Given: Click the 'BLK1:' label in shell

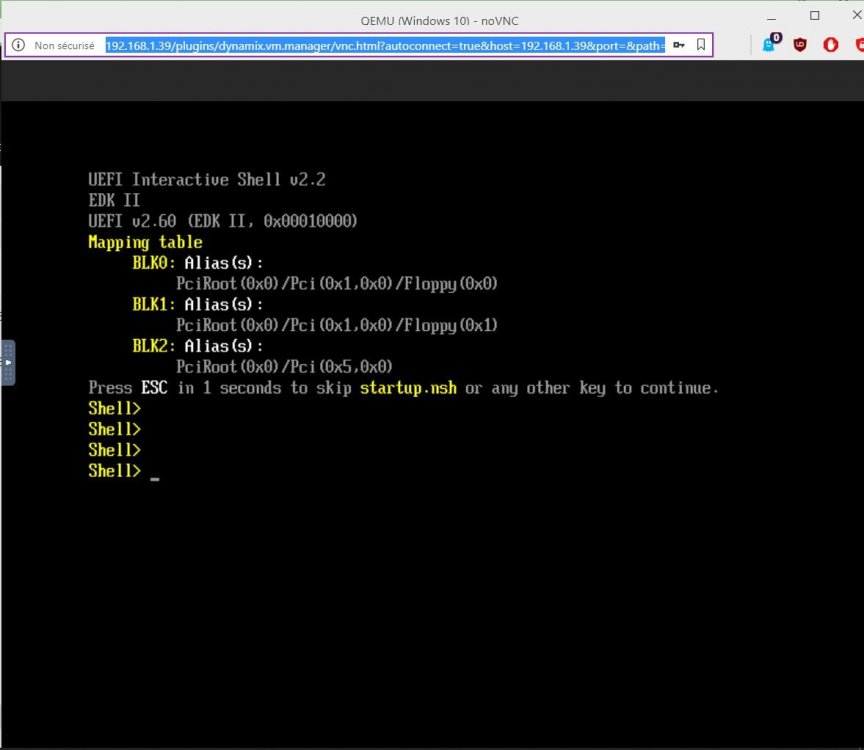Looking at the screenshot, I should coord(154,304).
